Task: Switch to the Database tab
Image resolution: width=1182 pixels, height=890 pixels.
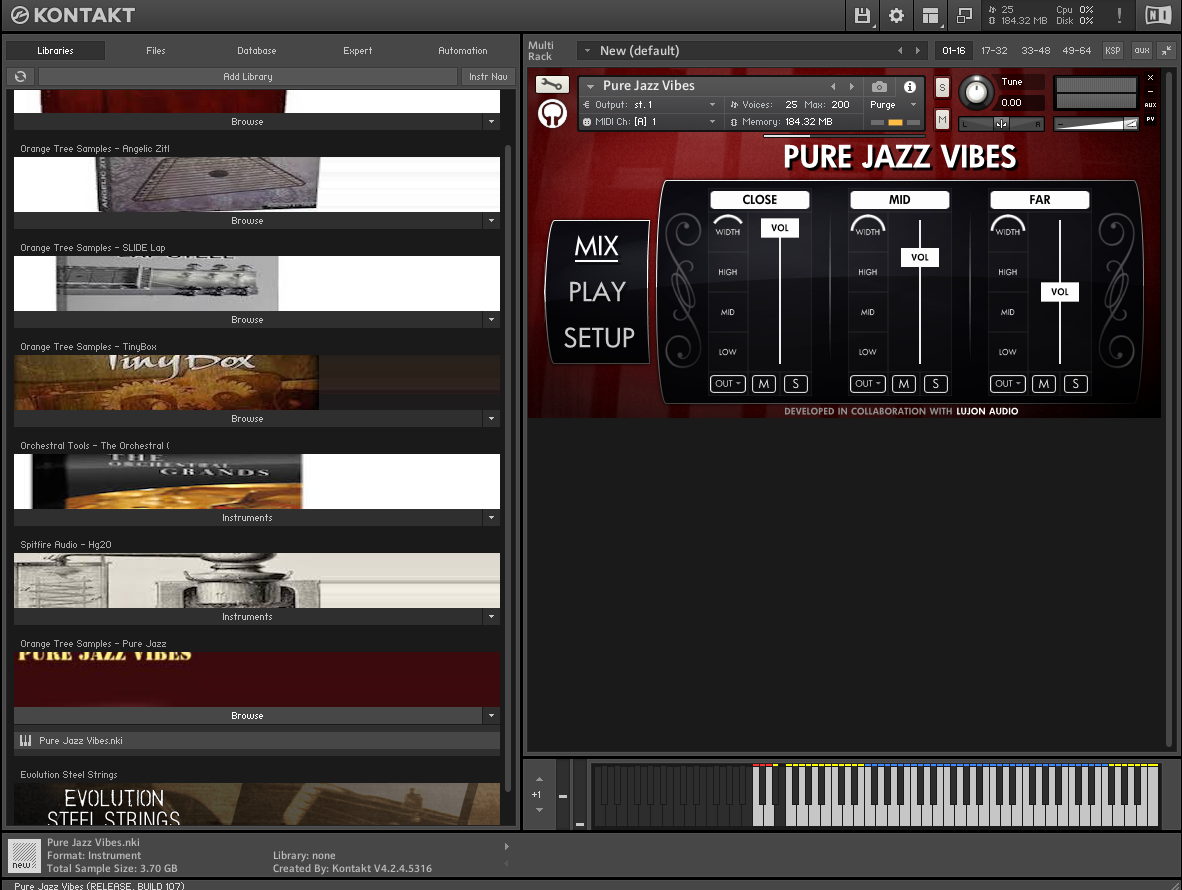Action: point(257,50)
